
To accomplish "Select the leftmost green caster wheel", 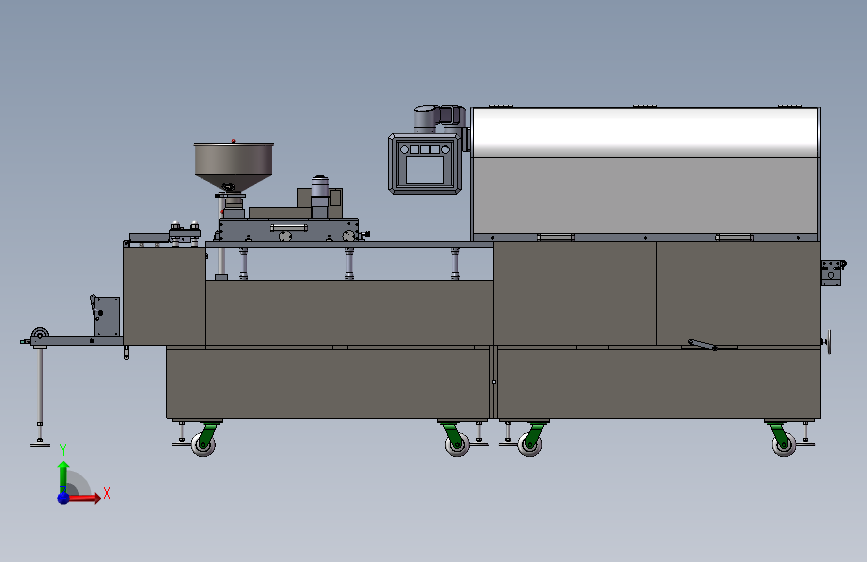I will click(203, 440).
